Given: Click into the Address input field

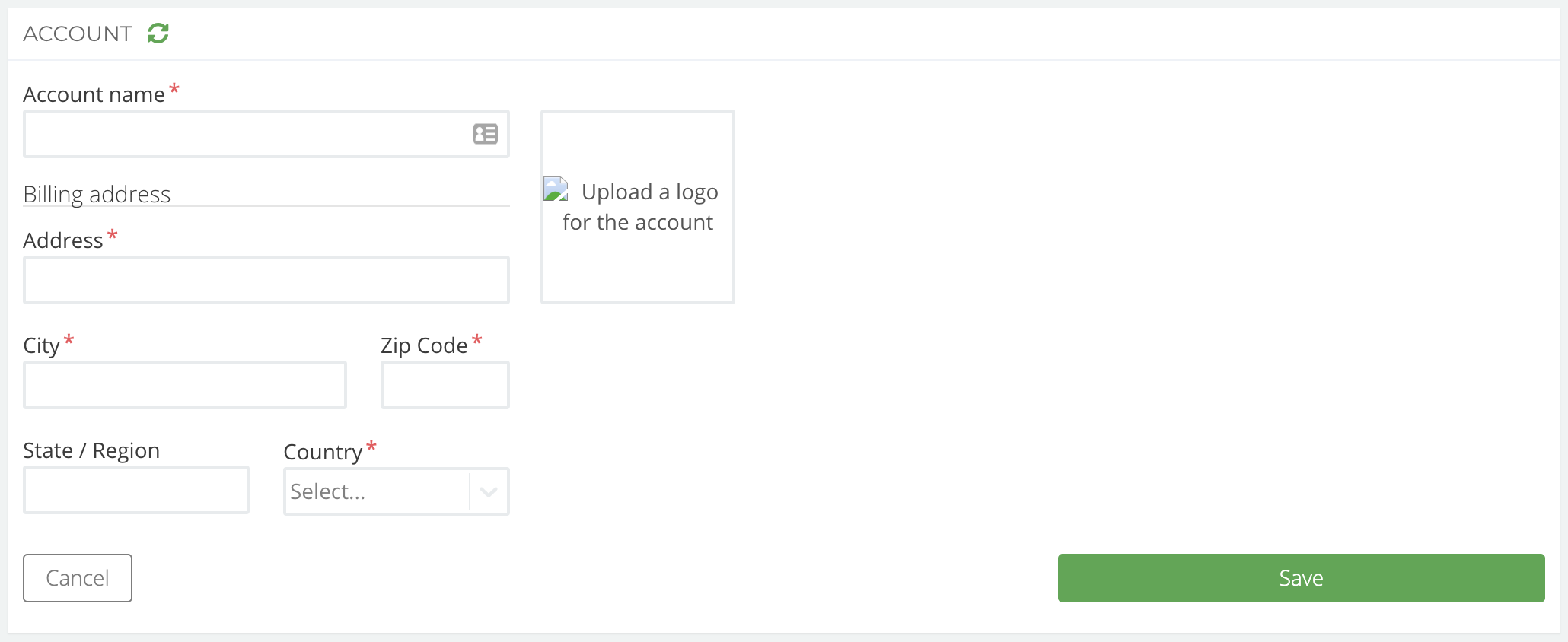Looking at the screenshot, I should coord(266,280).
